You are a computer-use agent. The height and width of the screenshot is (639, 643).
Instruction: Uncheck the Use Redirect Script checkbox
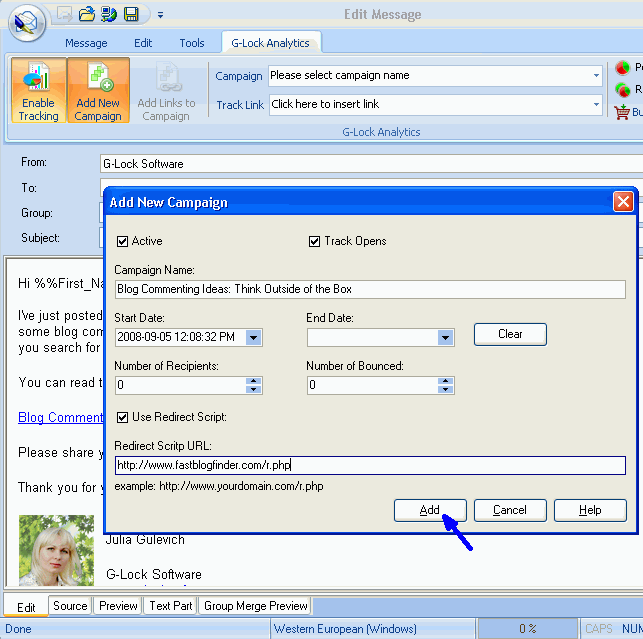pyautogui.click(x=122, y=418)
